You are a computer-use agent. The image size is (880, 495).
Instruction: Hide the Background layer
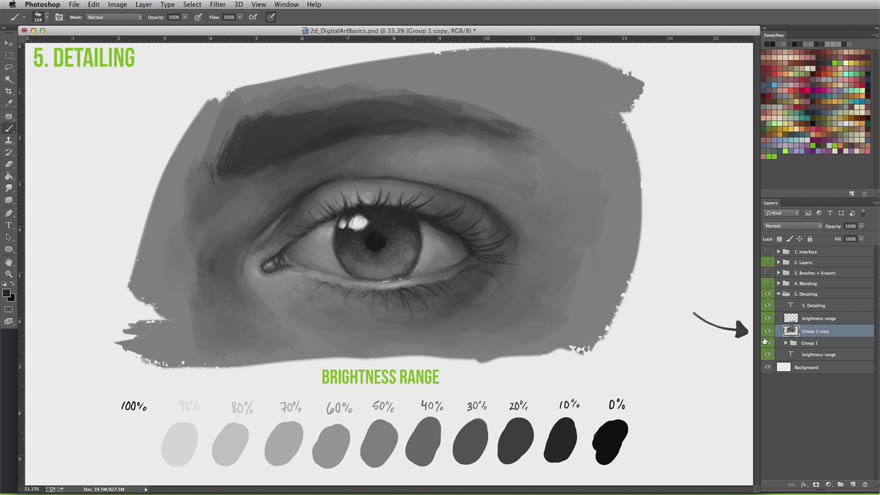pyautogui.click(x=767, y=367)
